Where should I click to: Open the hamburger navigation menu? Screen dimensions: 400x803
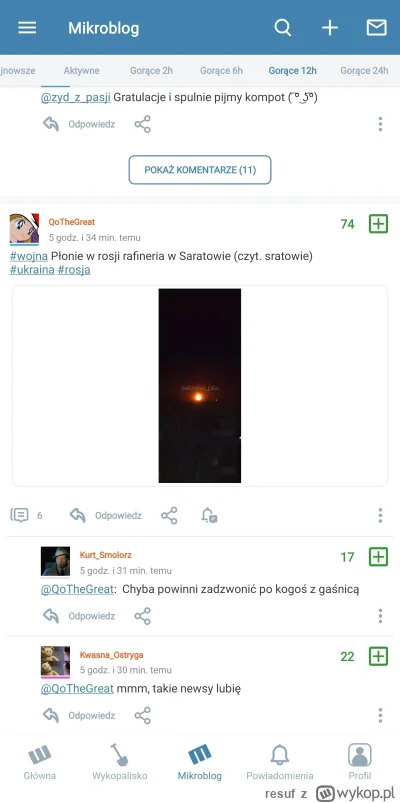27,28
